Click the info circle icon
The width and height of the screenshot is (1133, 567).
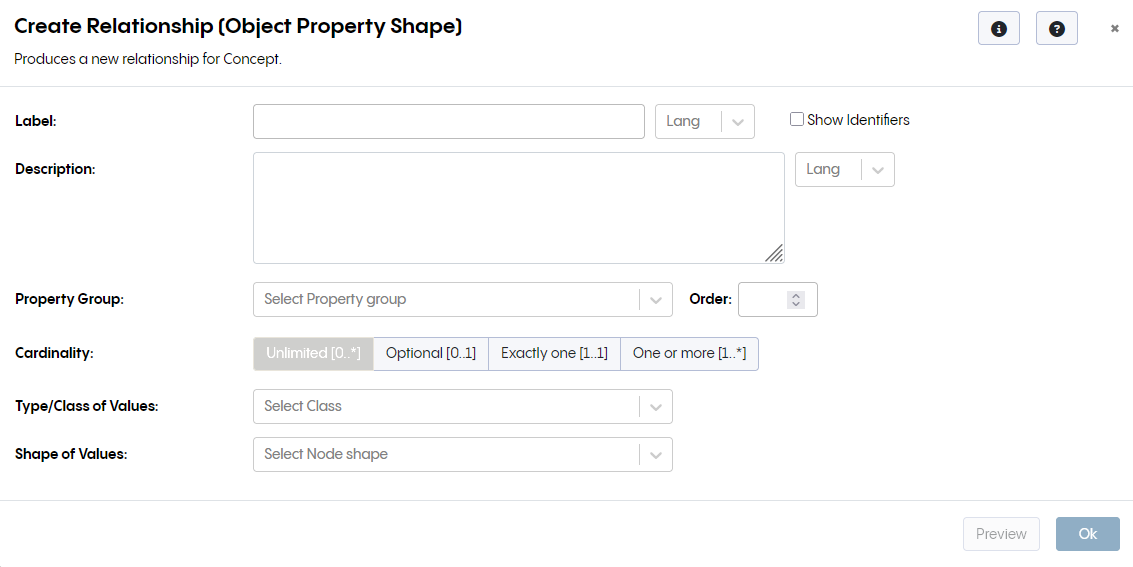[x=998, y=29]
